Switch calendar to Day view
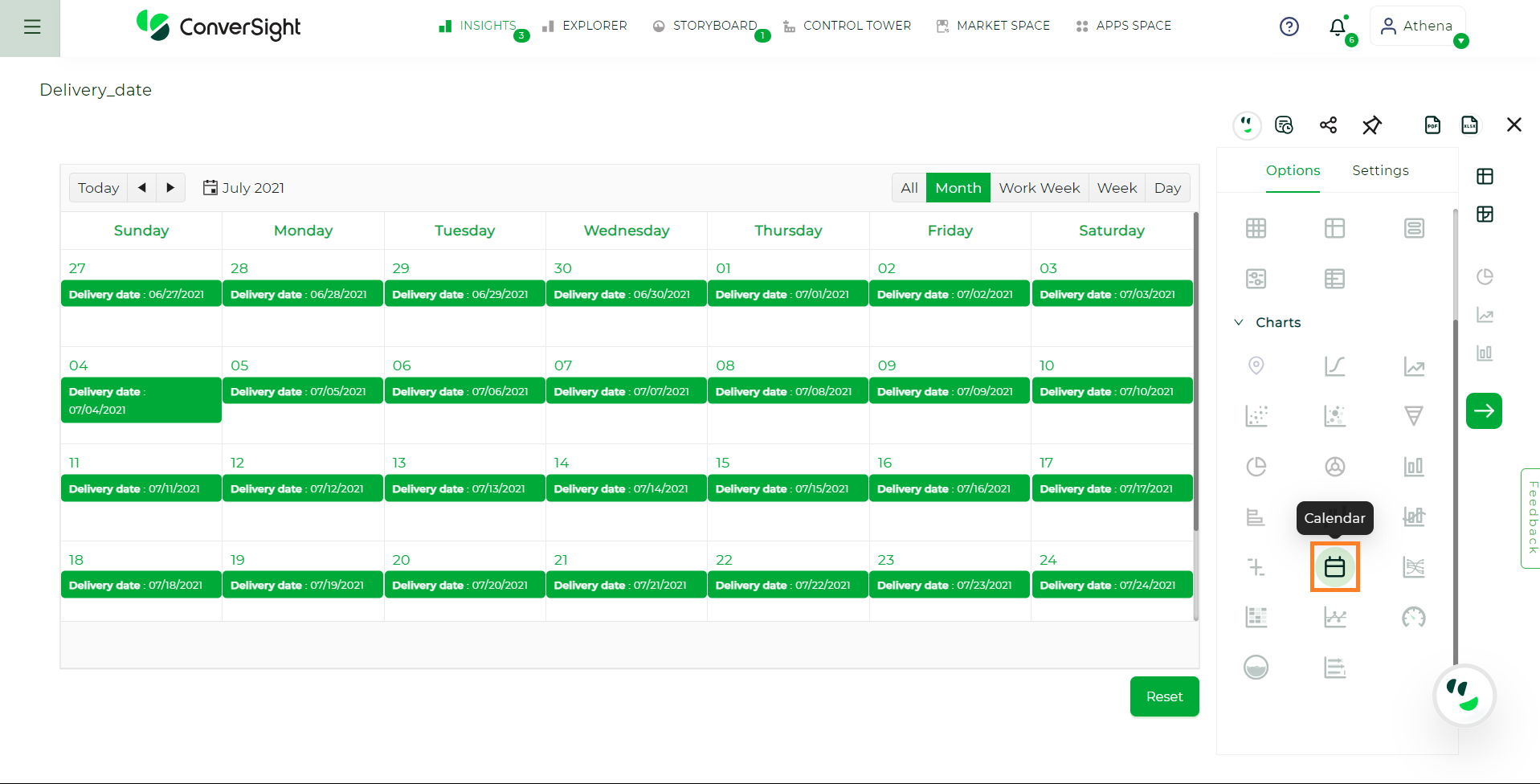 tap(1167, 188)
